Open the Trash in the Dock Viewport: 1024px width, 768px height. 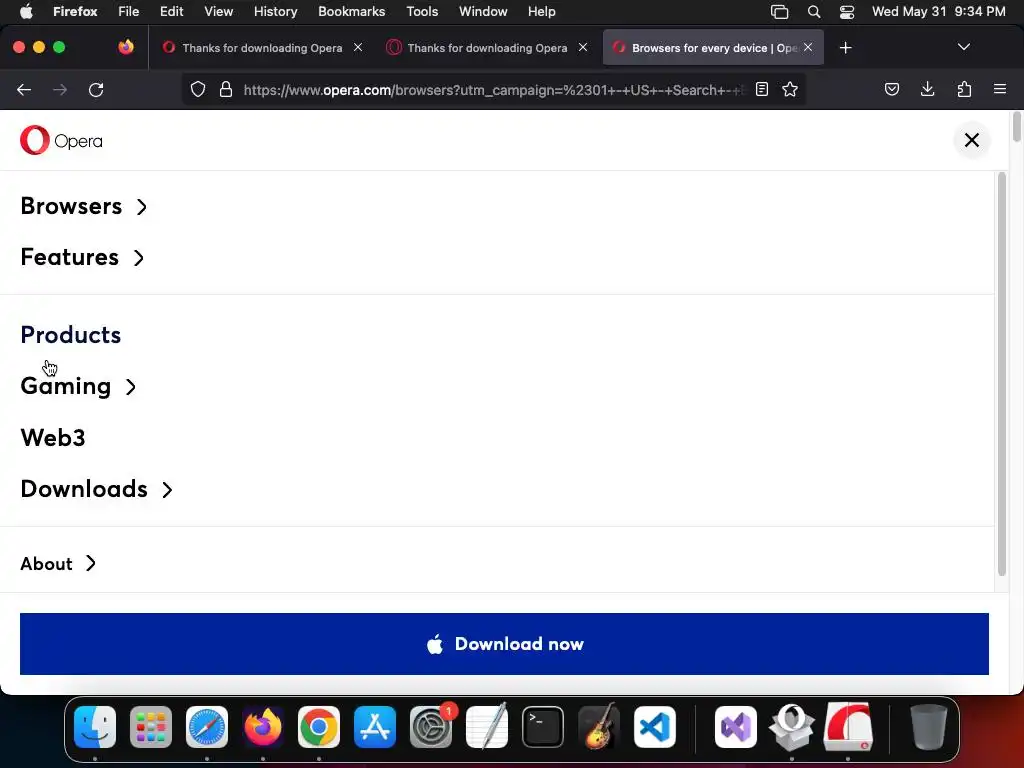pos(929,727)
